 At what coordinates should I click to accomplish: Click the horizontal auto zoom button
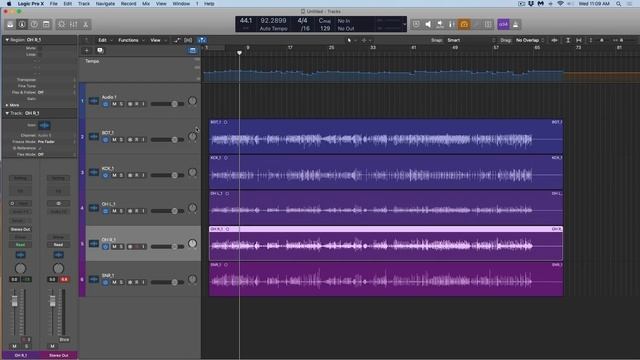pyautogui.click(x=579, y=40)
